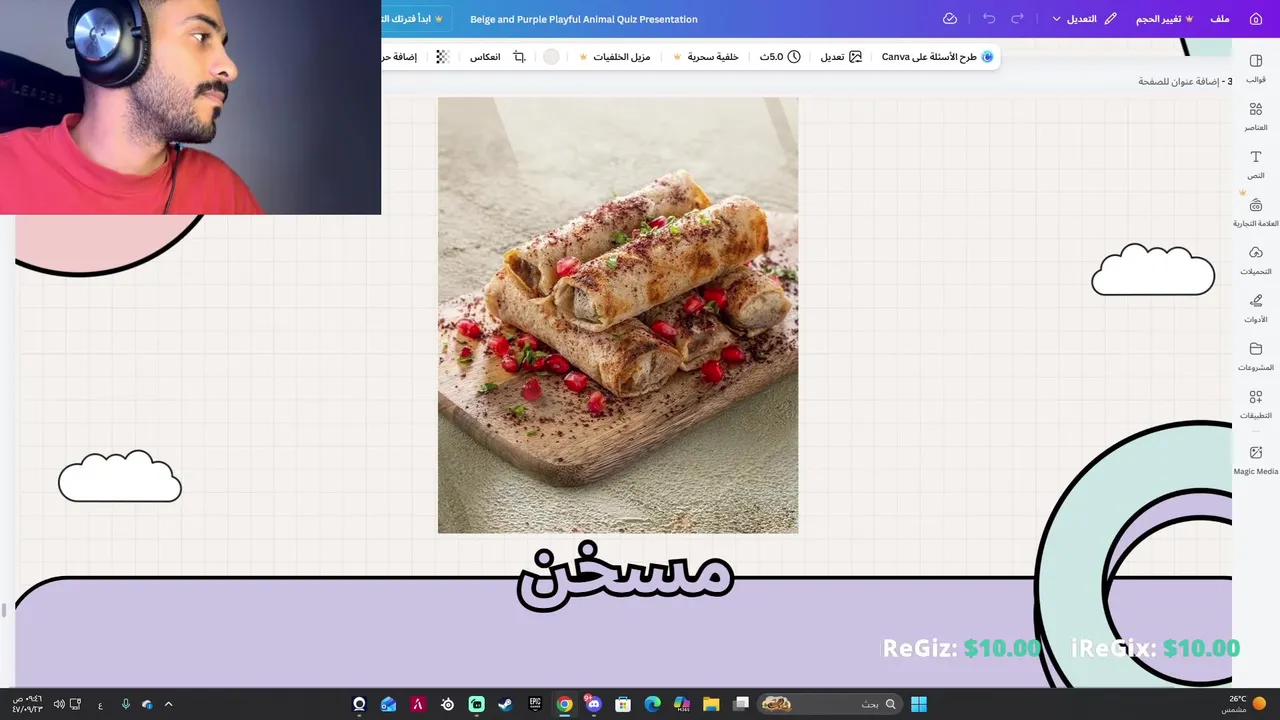
Task: Show hidden system tray icons
Action: click(x=168, y=704)
